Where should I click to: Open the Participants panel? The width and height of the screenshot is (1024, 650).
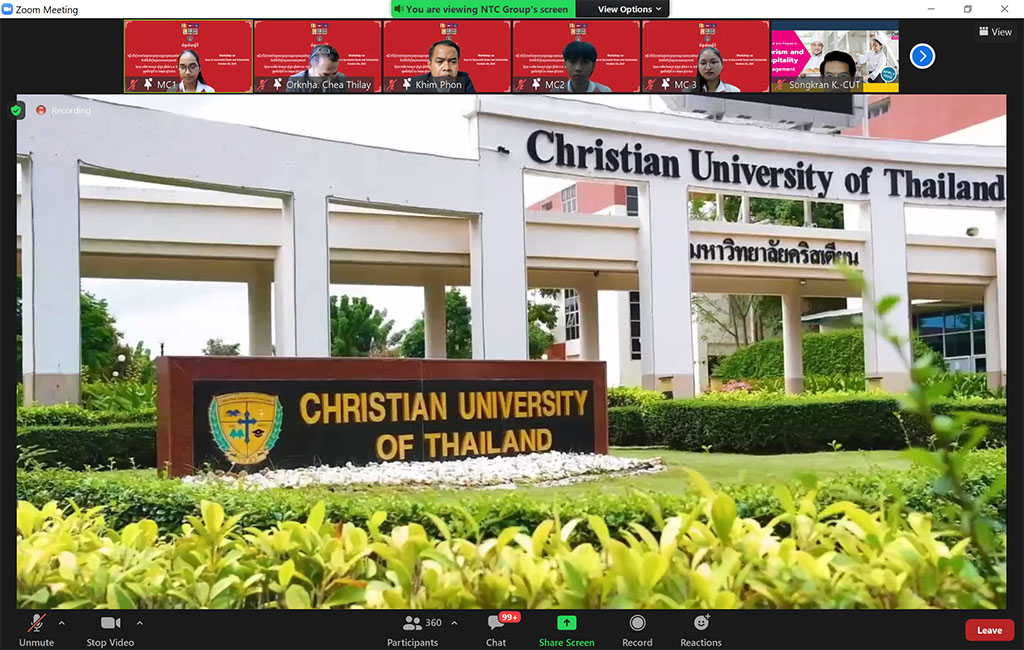(413, 631)
